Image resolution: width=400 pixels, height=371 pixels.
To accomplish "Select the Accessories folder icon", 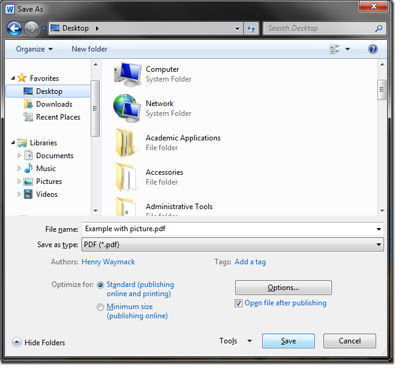I will (x=126, y=177).
